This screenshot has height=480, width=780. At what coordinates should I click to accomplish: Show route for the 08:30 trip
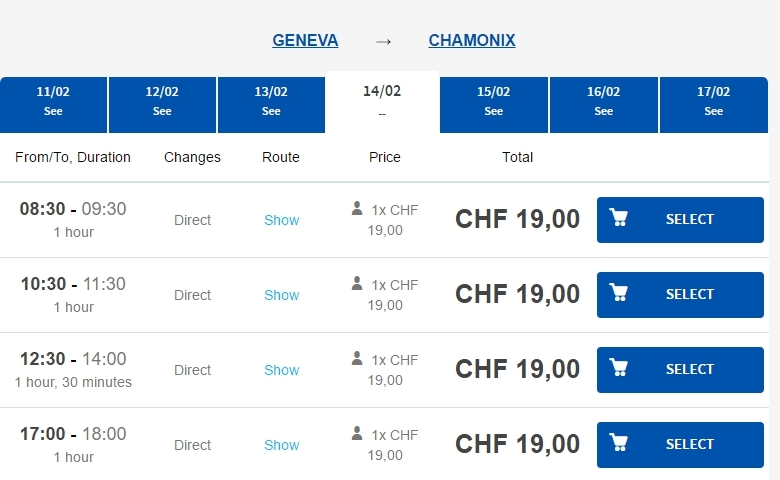click(x=282, y=220)
